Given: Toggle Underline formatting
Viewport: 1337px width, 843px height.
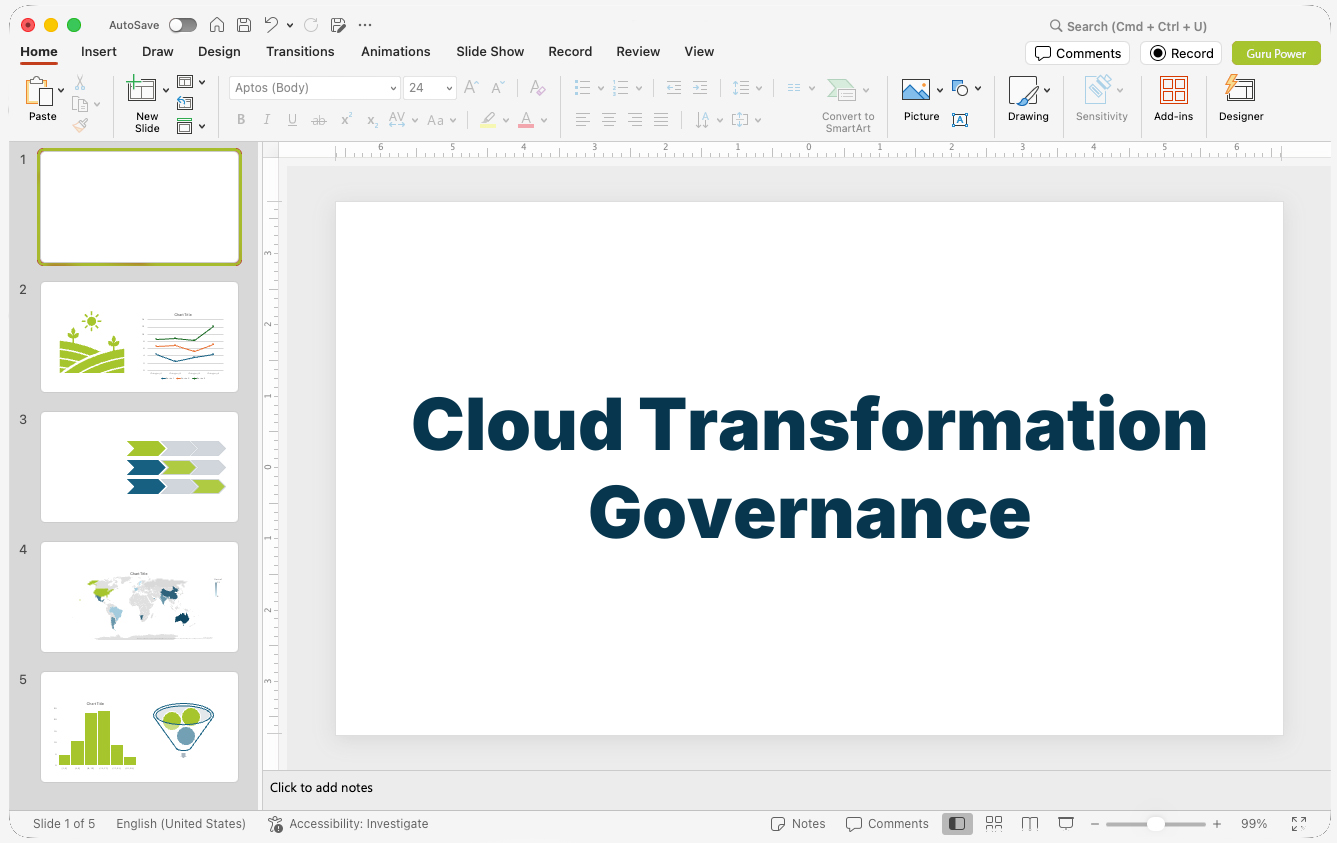Looking at the screenshot, I should (x=292, y=120).
